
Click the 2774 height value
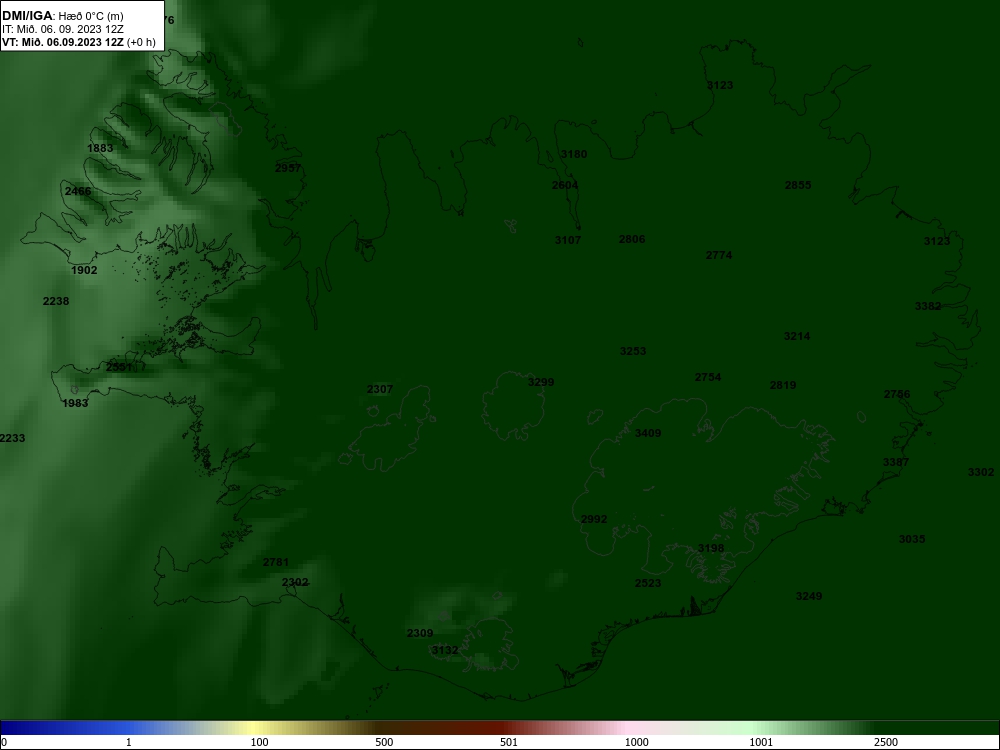click(x=719, y=255)
